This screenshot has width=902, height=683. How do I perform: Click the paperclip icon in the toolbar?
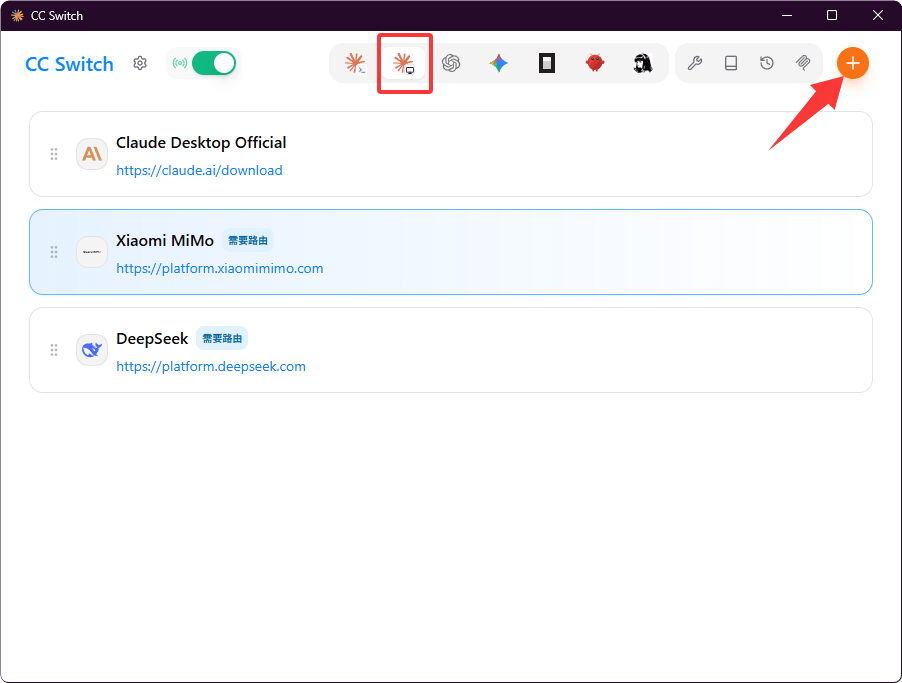(803, 63)
